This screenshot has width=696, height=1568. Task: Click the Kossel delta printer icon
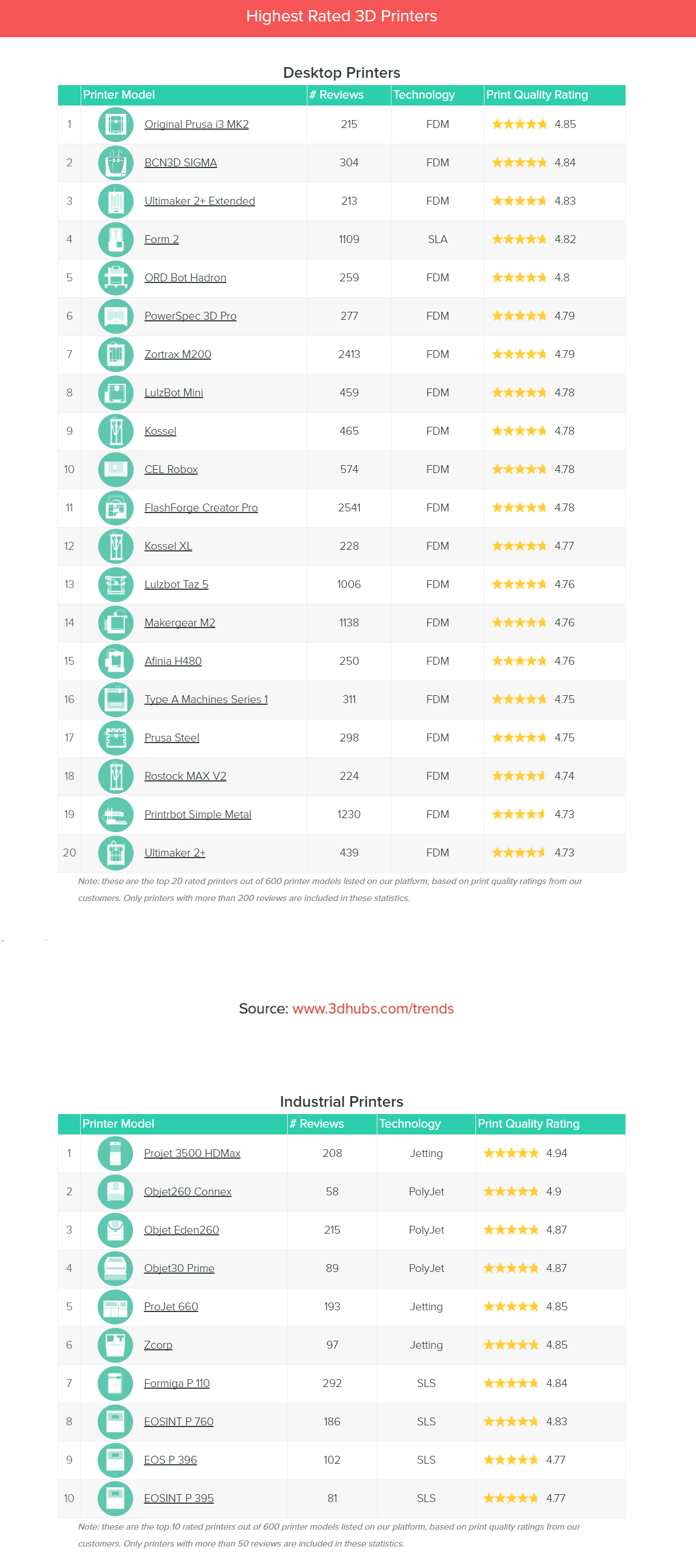(116, 431)
